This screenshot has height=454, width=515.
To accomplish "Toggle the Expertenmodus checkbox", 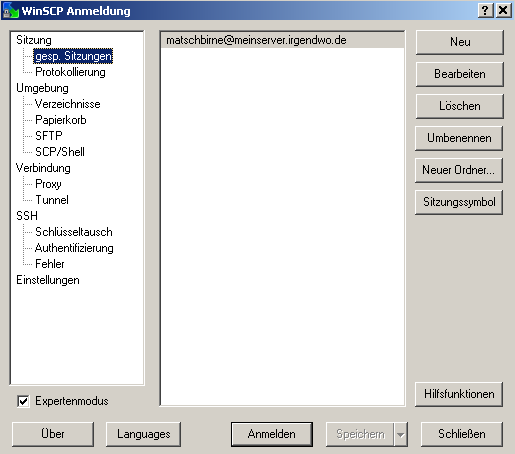I will coord(23,401).
